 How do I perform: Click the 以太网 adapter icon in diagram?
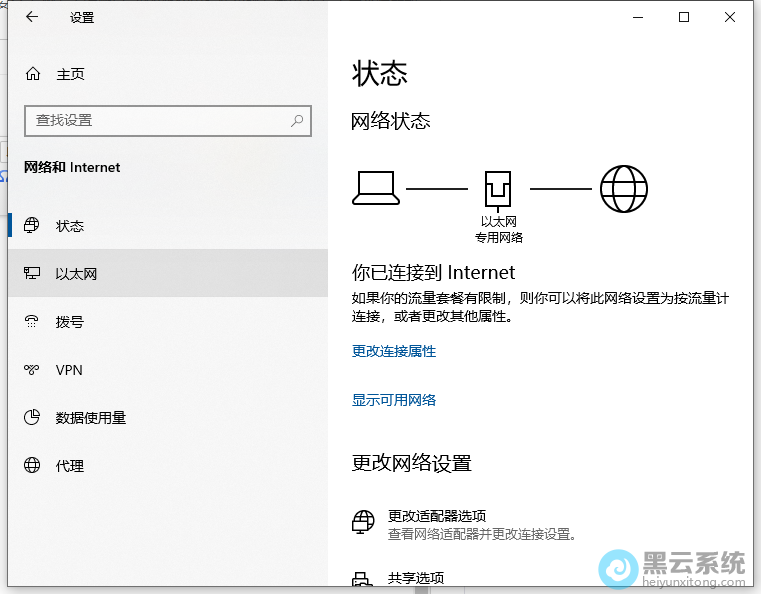point(498,189)
